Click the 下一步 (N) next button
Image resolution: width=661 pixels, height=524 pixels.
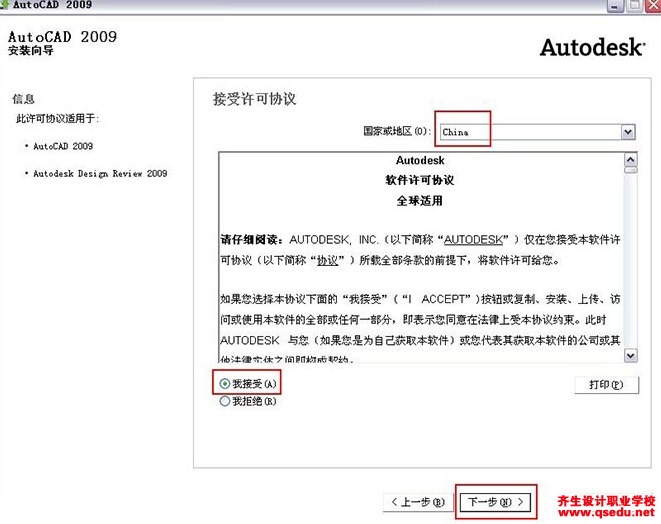(495, 502)
